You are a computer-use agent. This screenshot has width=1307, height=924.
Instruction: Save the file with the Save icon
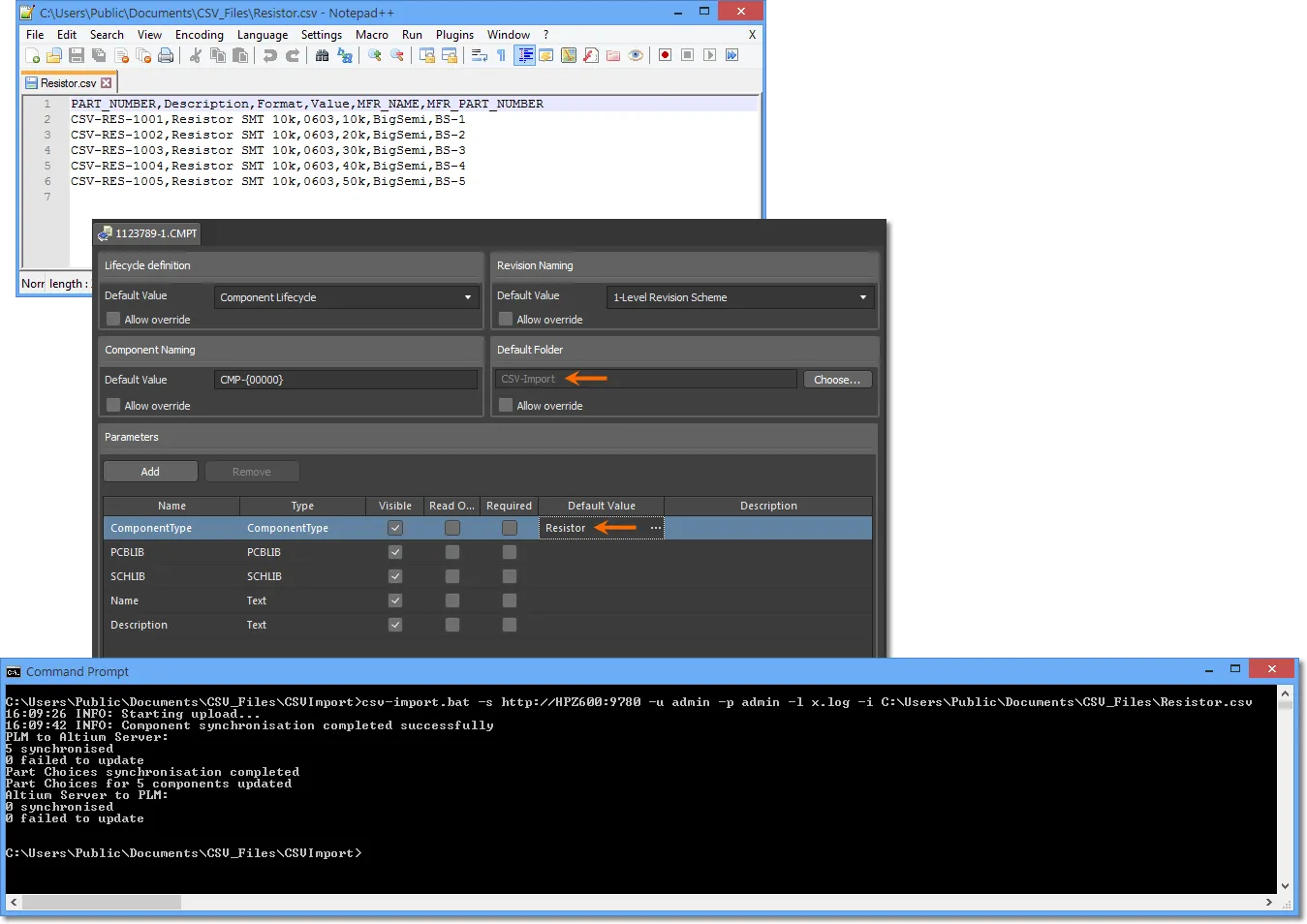77,55
